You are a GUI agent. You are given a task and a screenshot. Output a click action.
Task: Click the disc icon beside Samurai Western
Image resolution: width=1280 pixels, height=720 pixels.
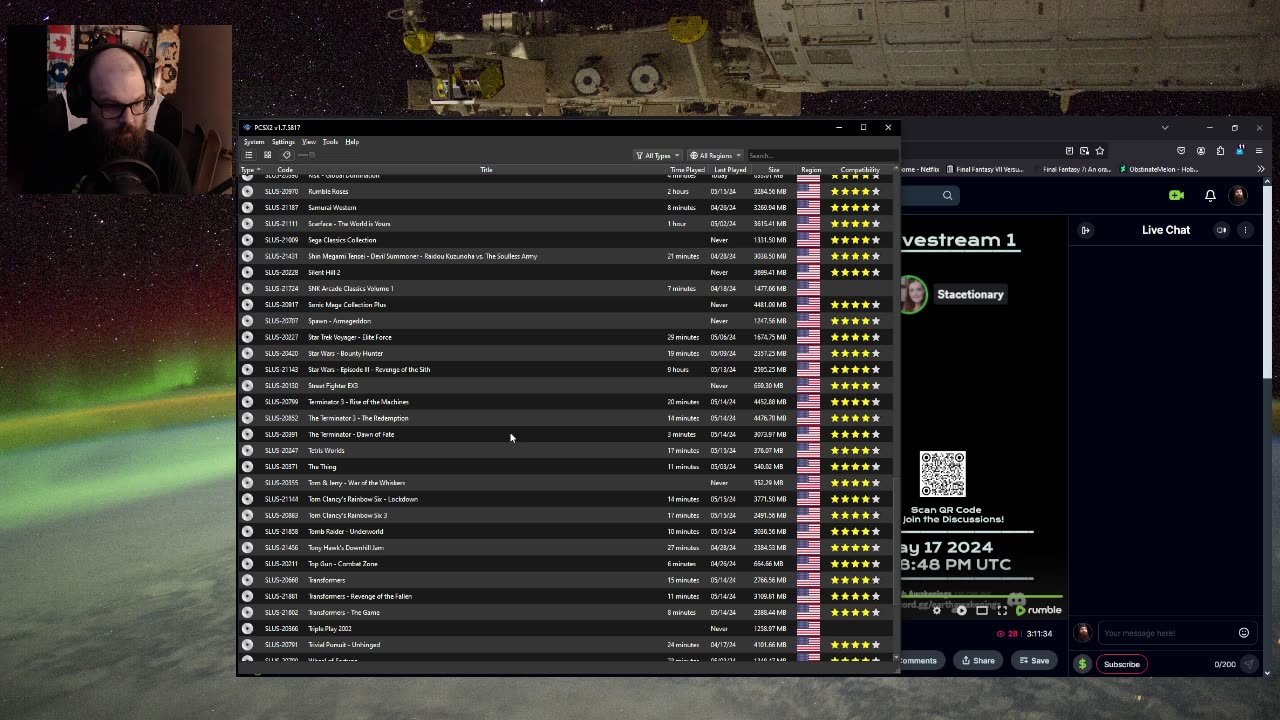pos(247,207)
